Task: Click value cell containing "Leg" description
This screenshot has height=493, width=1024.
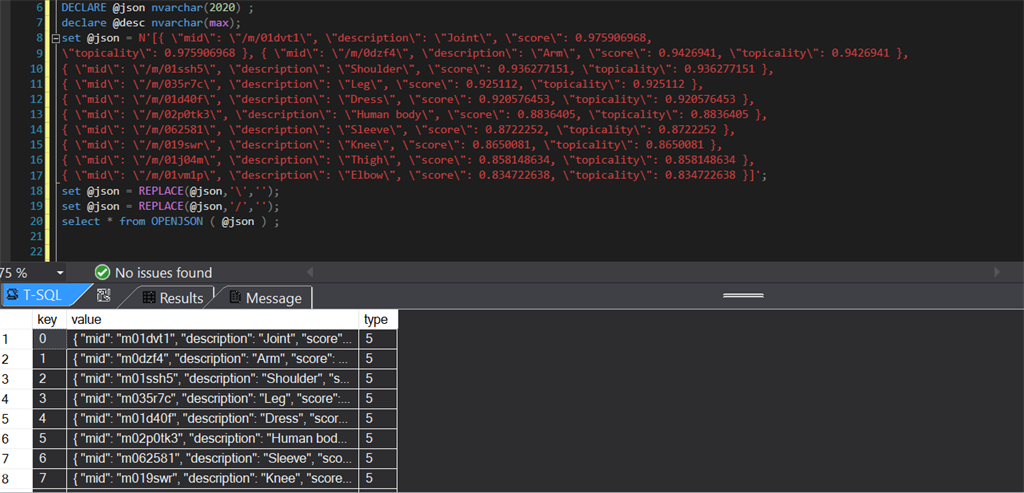Action: pos(214,398)
